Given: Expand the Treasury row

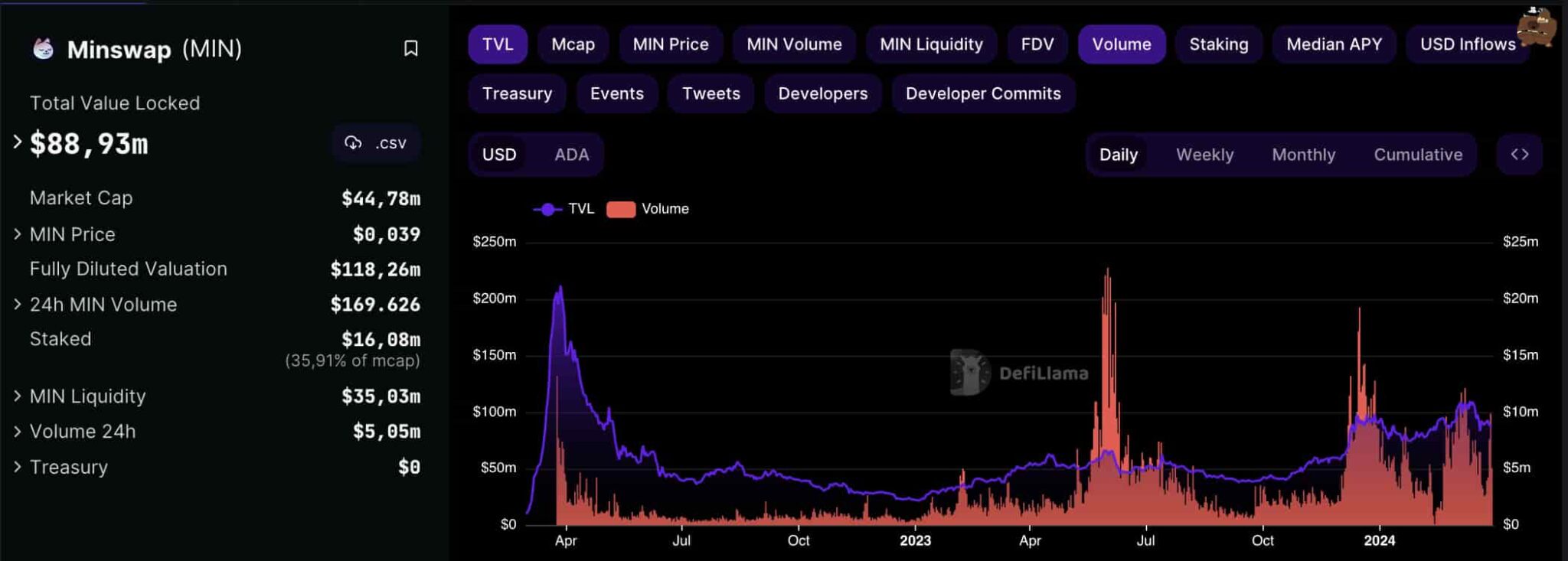Looking at the screenshot, I should pos(17,467).
